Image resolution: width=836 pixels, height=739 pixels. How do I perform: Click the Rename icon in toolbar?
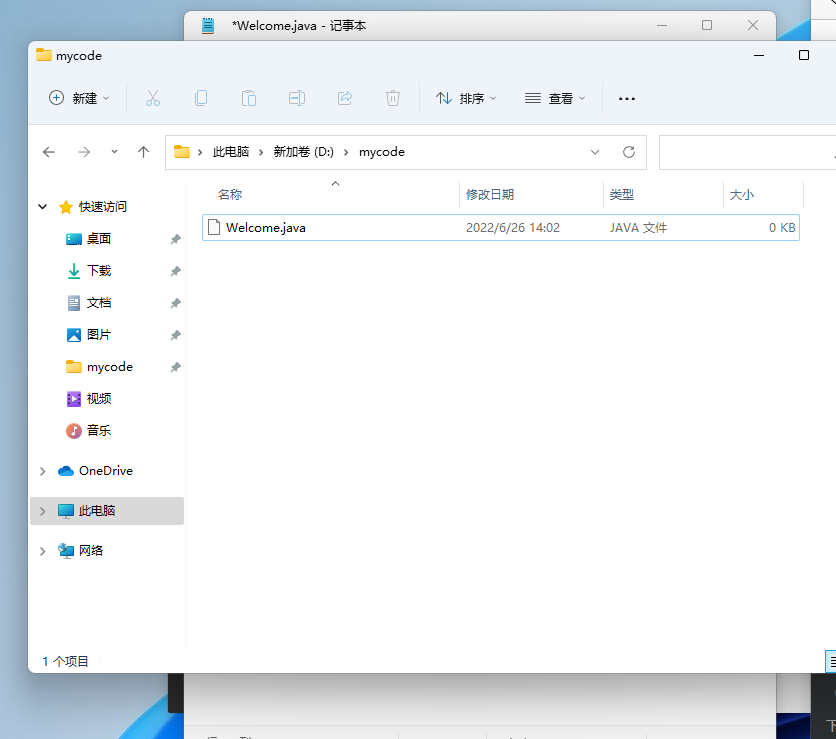pyautogui.click(x=297, y=98)
